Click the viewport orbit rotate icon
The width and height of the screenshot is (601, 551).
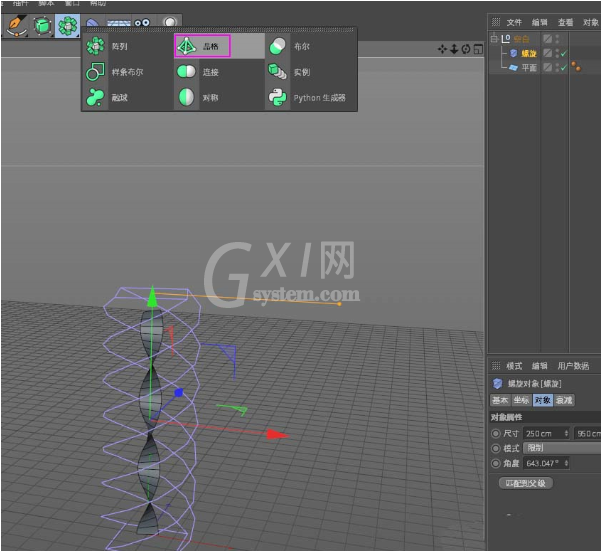click(x=466, y=49)
